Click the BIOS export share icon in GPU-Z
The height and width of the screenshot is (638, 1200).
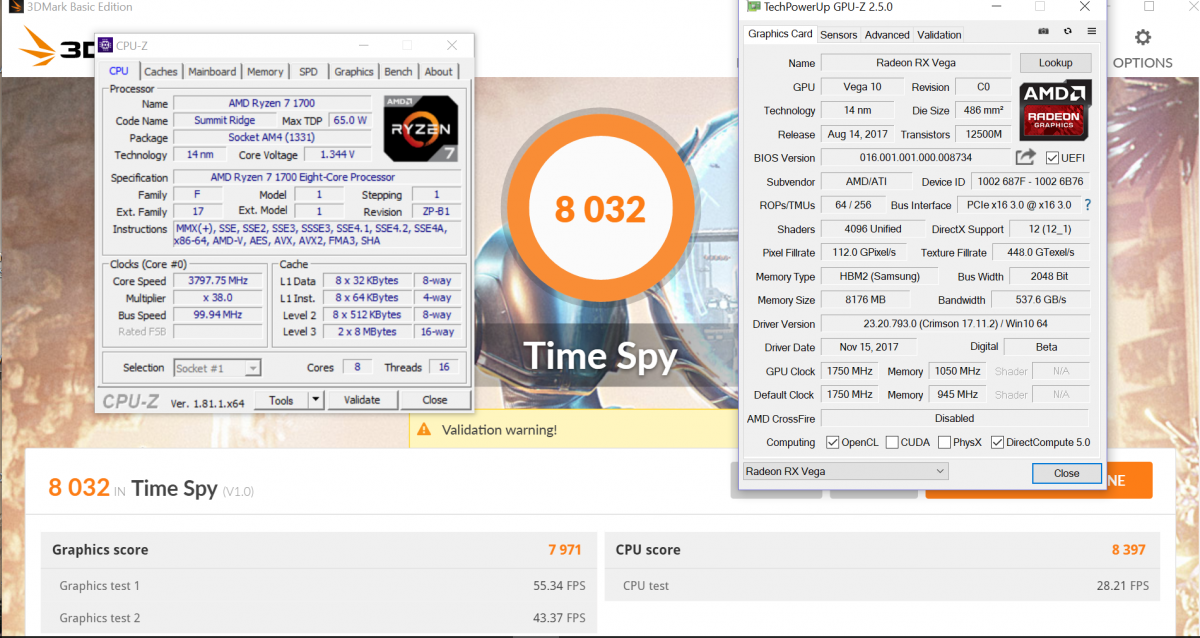tap(1026, 157)
